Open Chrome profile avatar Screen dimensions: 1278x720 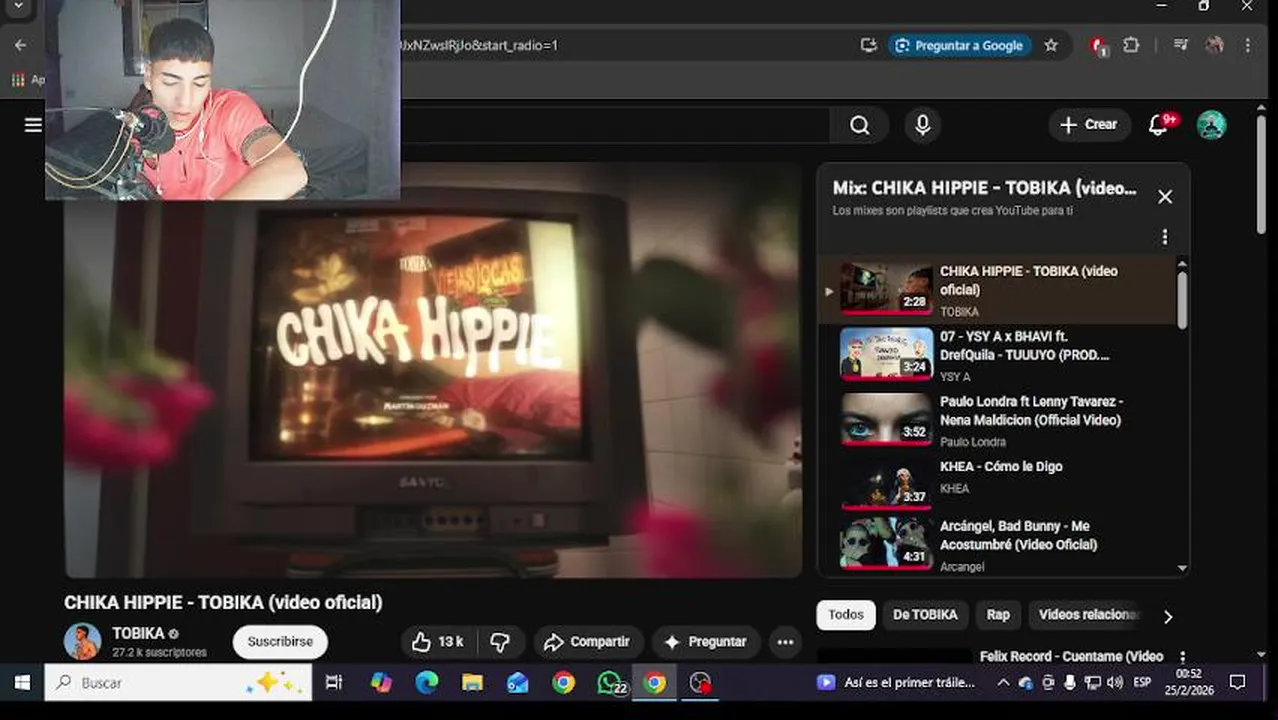[1215, 45]
